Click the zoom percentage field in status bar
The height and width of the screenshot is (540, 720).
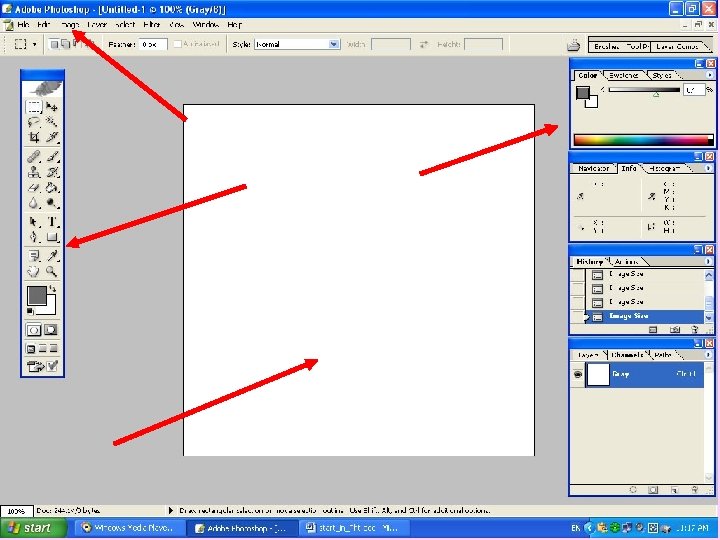[x=17, y=511]
